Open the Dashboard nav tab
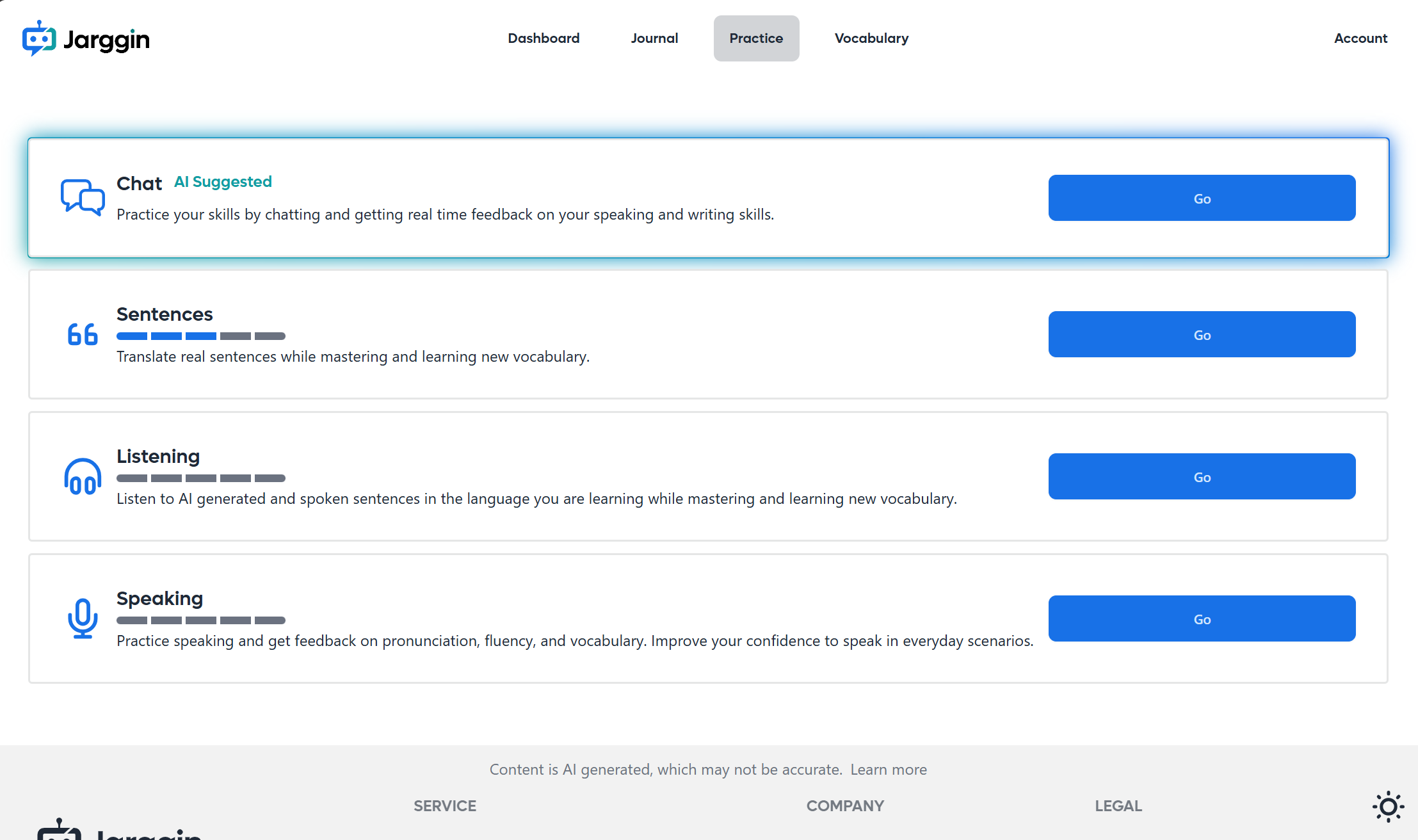This screenshot has height=840, width=1418. click(544, 38)
